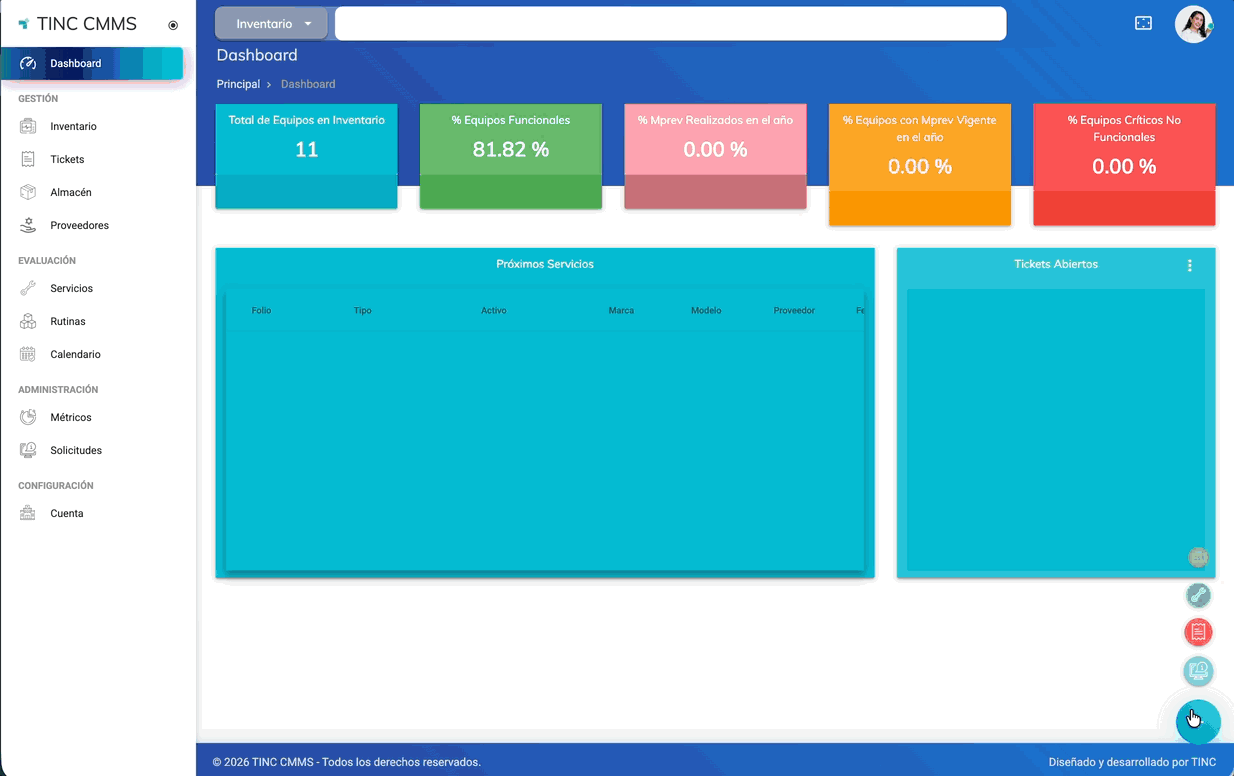The image size is (1234, 776).
Task: Open Inventario icon in the sidebar
Action: (28, 127)
